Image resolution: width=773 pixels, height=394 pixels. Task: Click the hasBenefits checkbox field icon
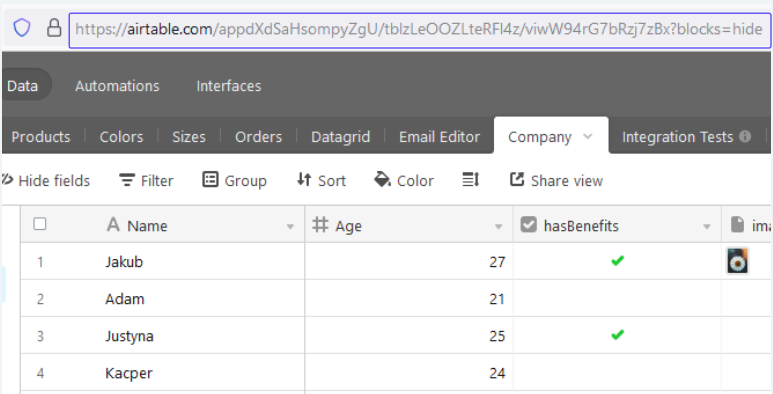(x=528, y=225)
